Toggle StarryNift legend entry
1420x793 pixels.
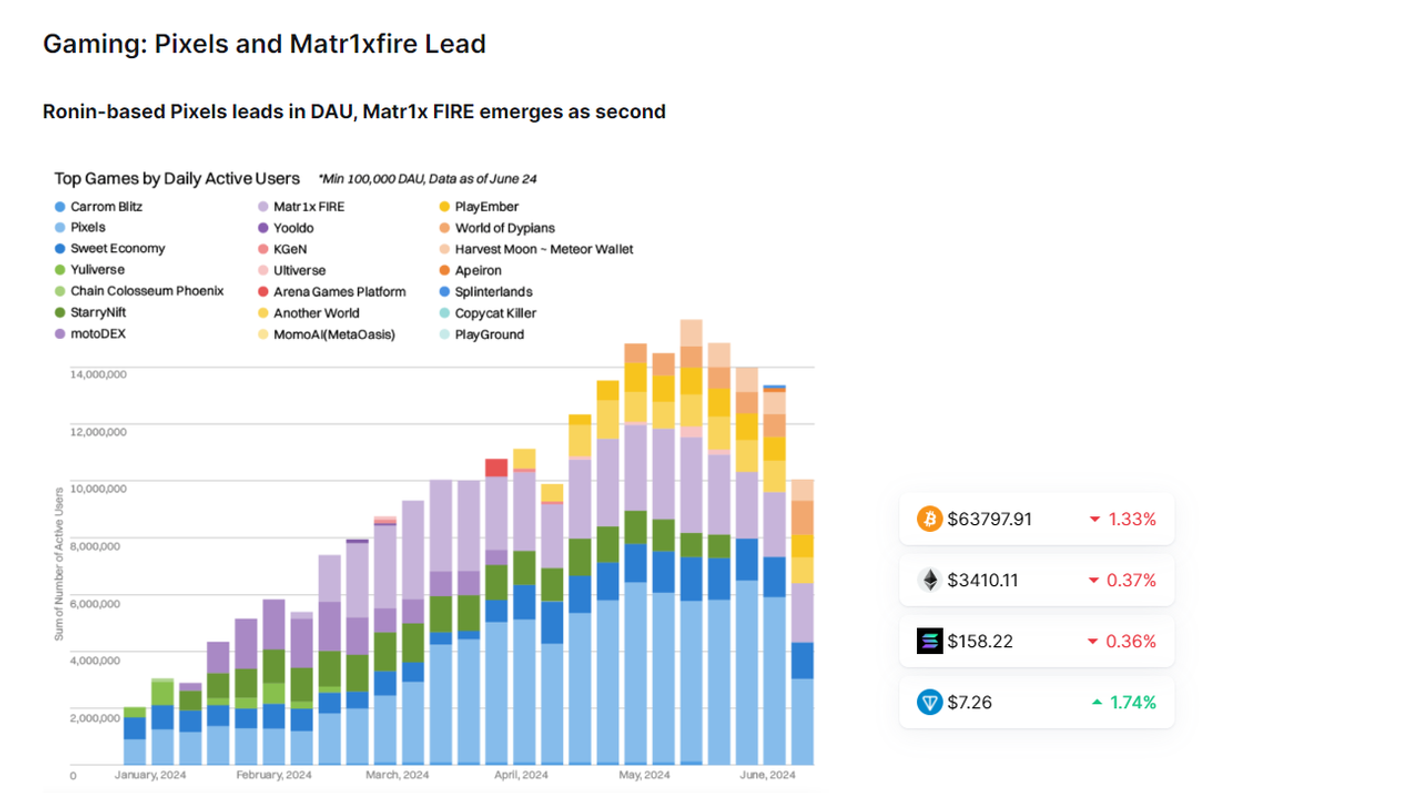[x=104, y=313]
